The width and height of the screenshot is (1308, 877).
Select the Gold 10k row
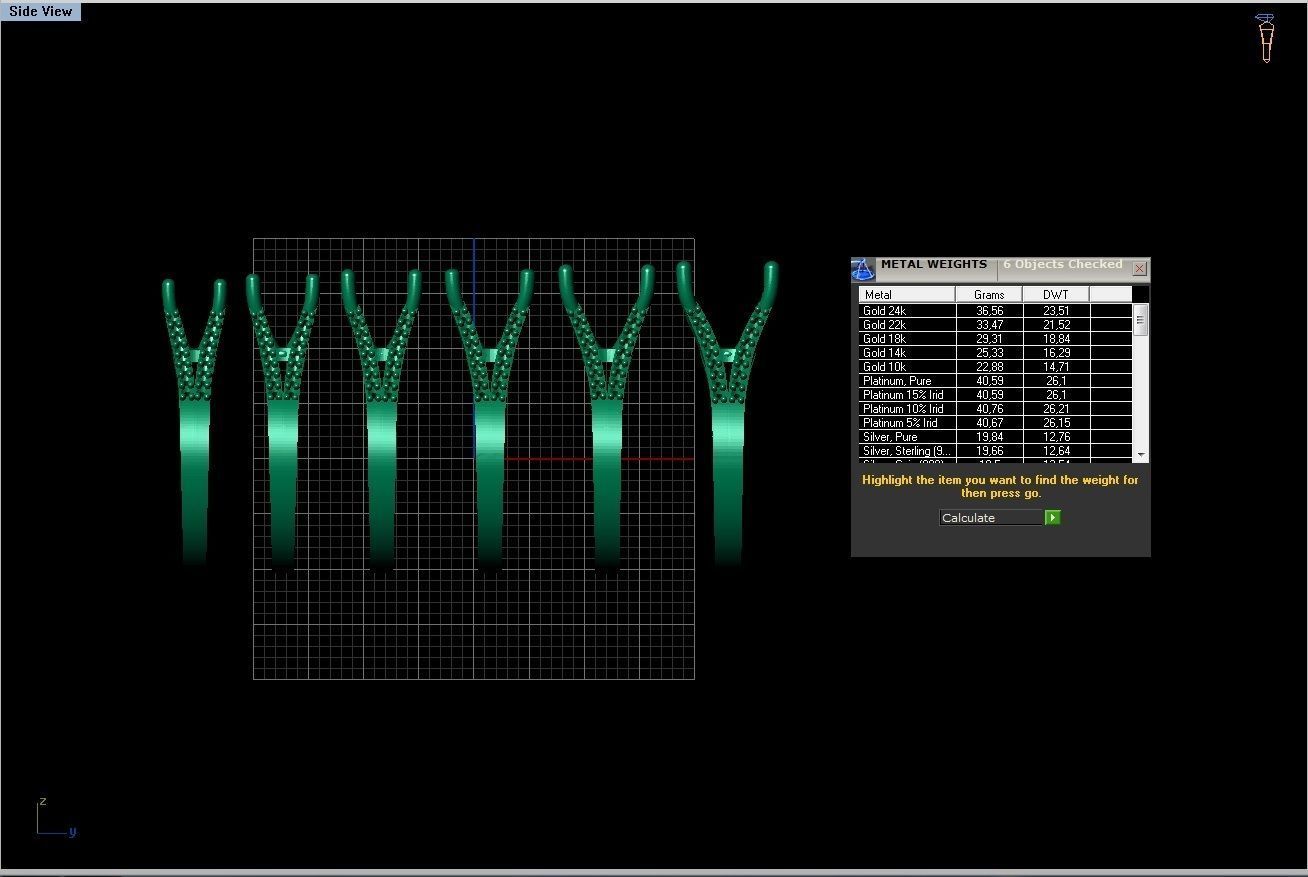[995, 367]
